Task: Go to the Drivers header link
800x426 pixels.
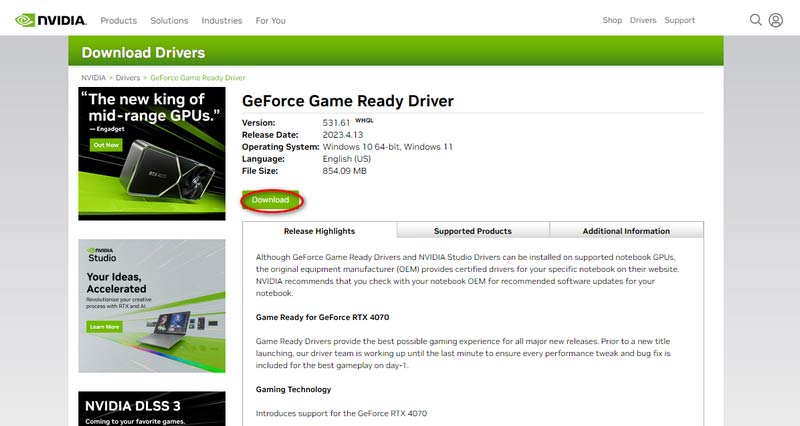Action: pos(643,20)
